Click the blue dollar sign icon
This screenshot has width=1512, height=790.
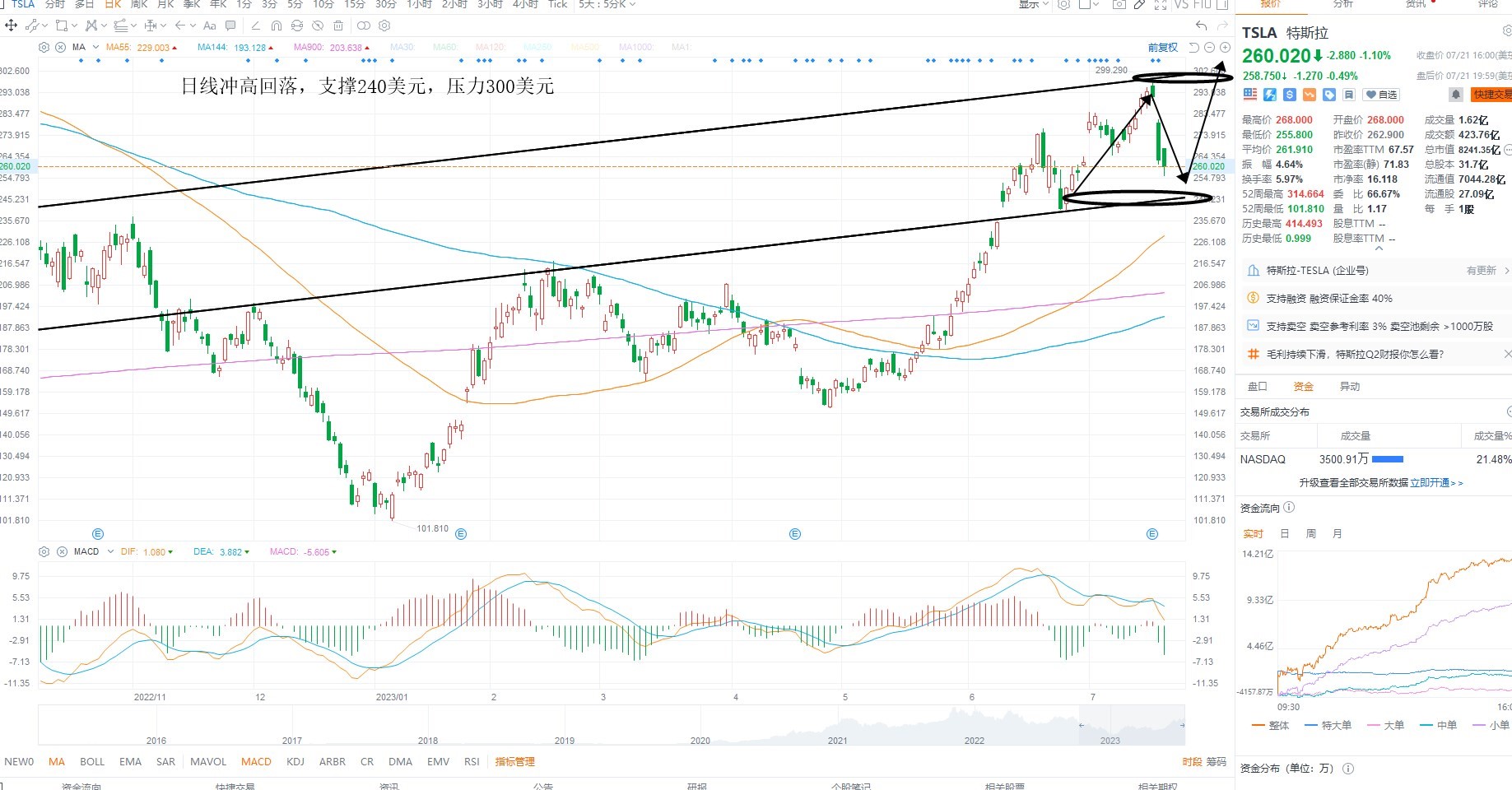coord(1290,95)
